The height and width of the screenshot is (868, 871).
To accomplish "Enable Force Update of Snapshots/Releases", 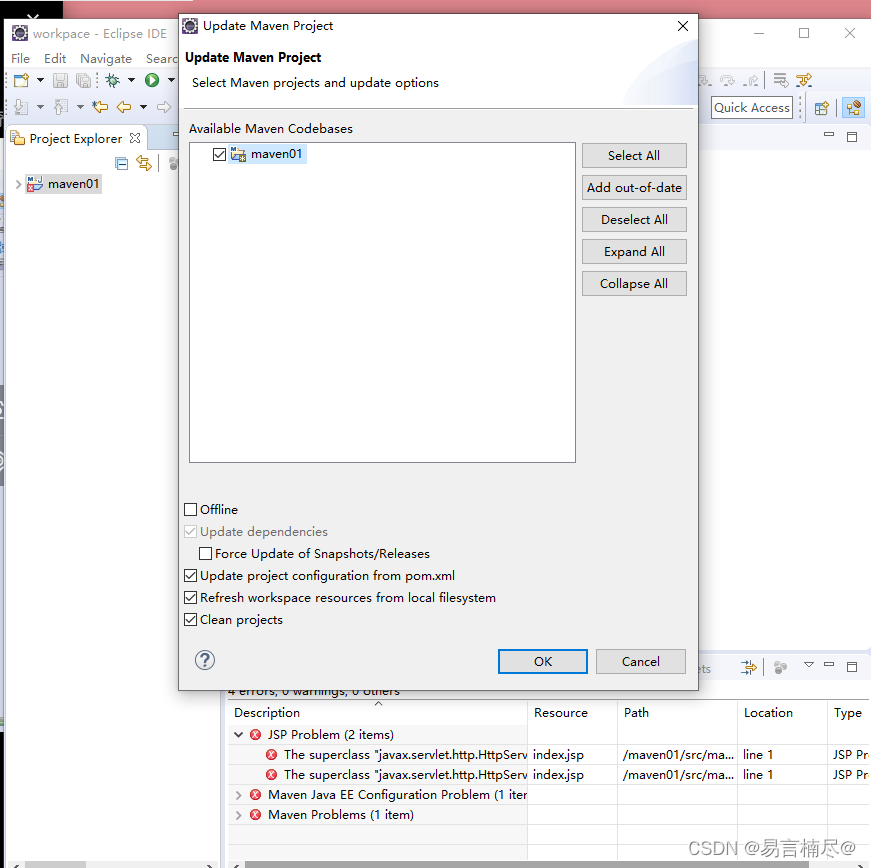I will point(206,553).
